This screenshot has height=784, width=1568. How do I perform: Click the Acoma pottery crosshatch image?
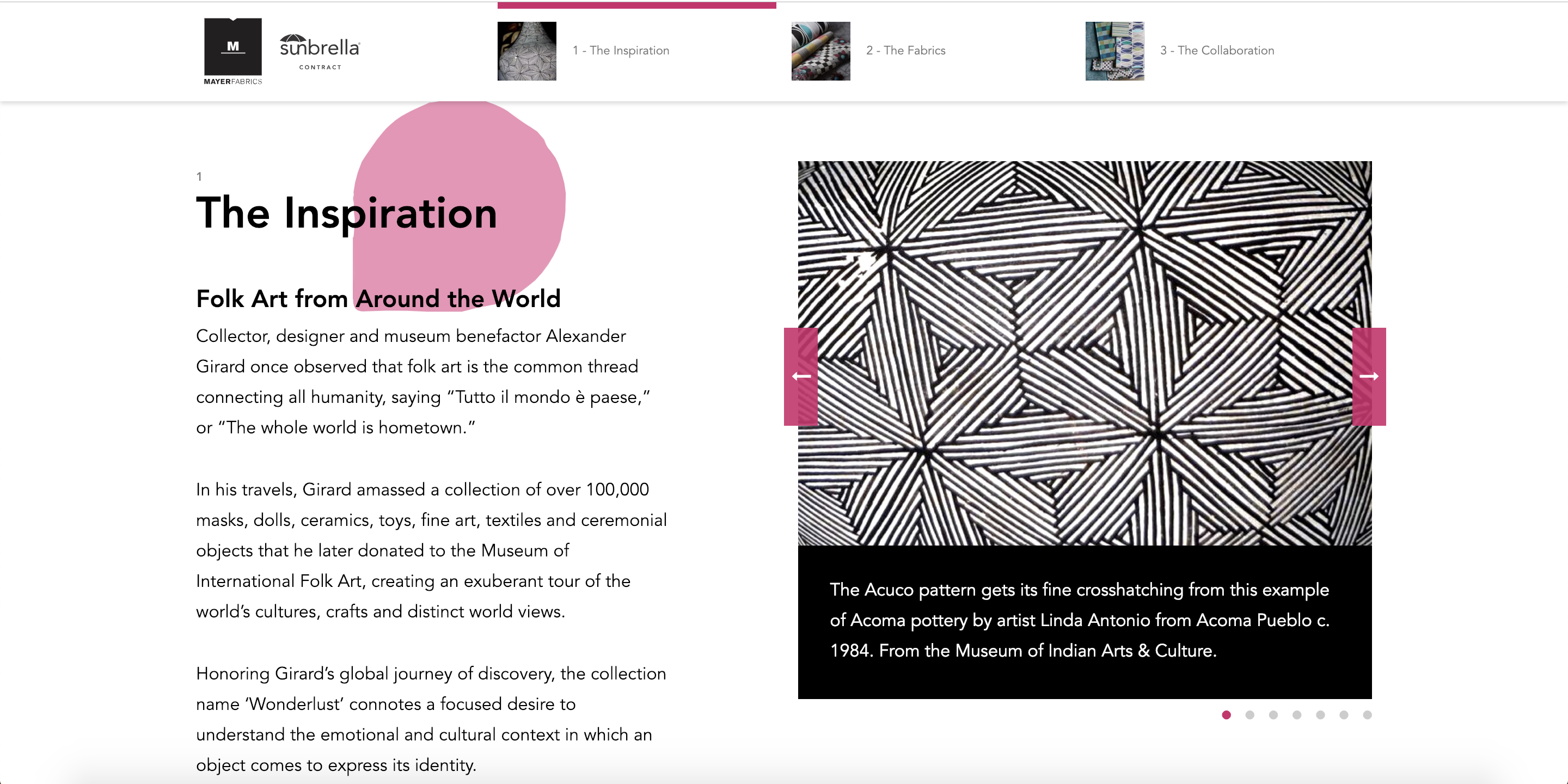pyautogui.click(x=1083, y=353)
